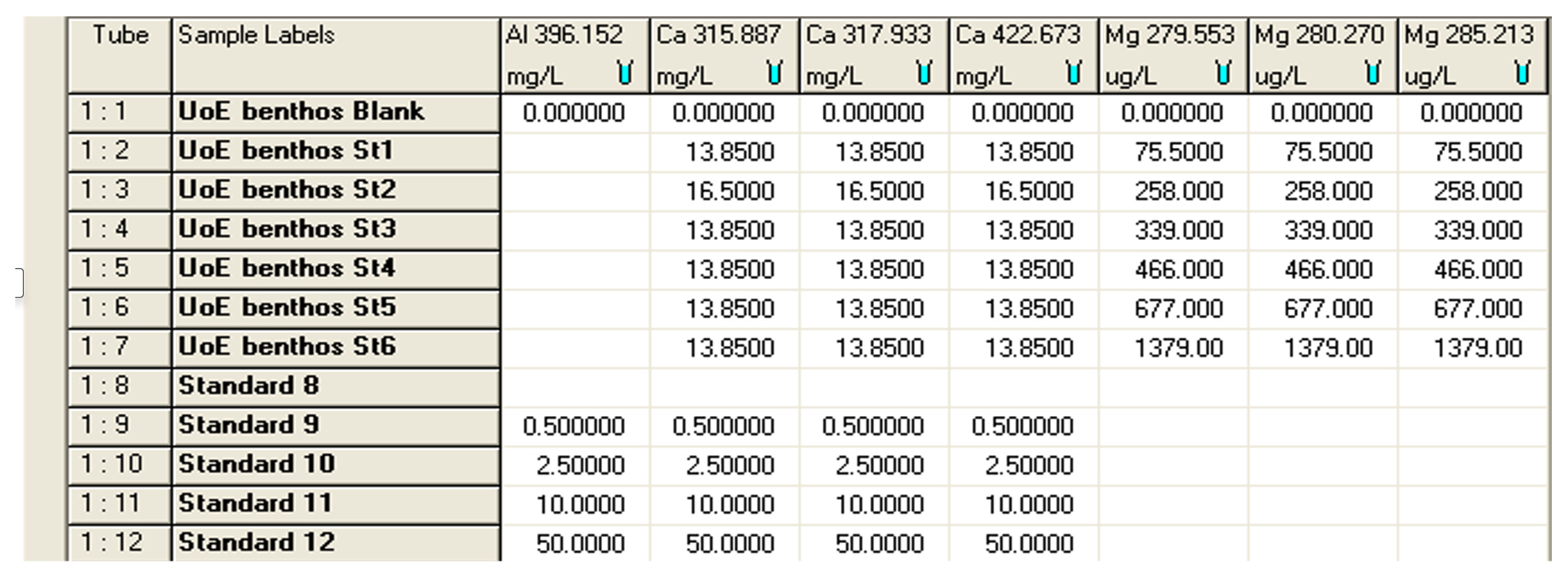
Task: Edit the Ca 315.887 value 16.5000 for St2
Action: [724, 191]
